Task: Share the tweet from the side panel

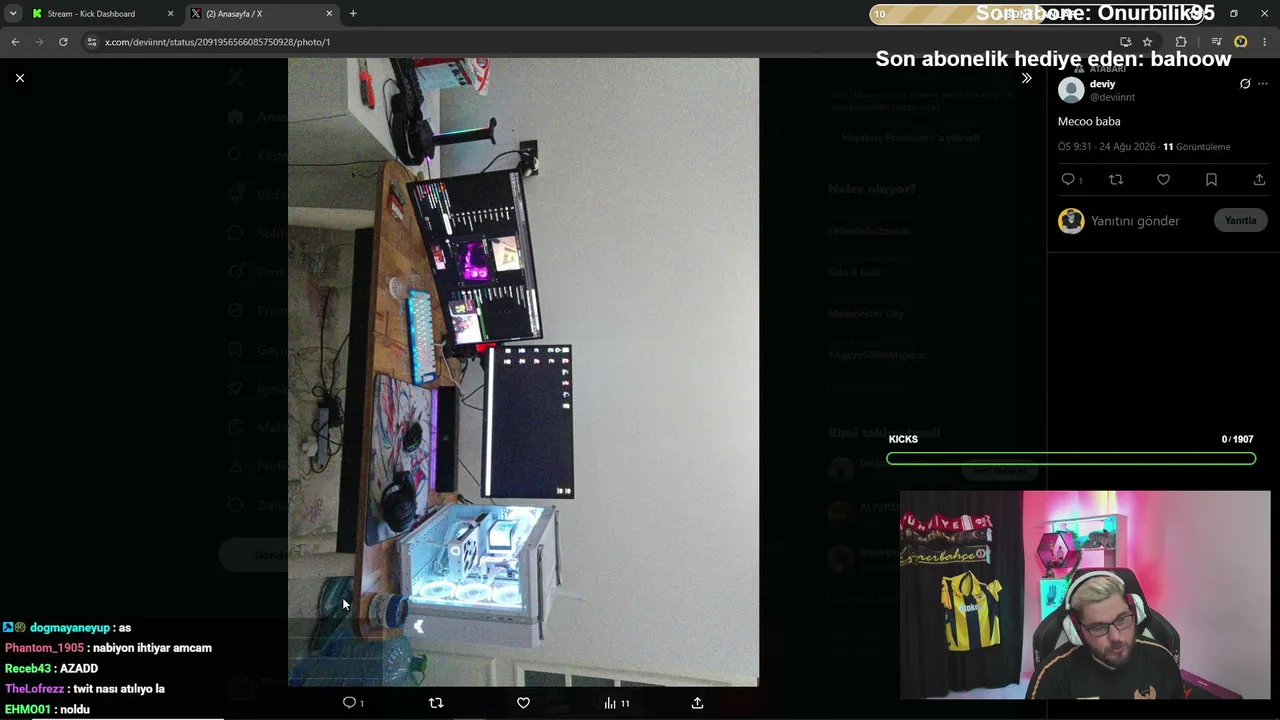Action: tap(1259, 180)
